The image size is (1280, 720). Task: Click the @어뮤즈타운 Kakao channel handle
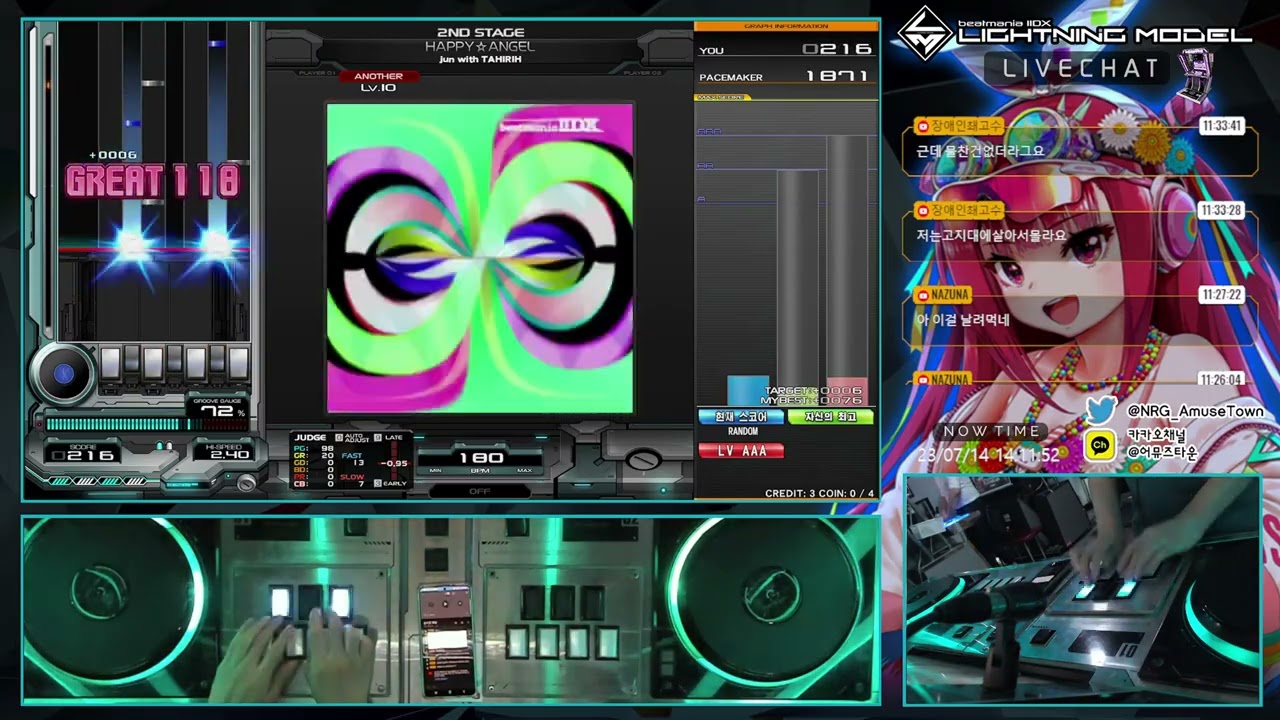[1161, 453]
